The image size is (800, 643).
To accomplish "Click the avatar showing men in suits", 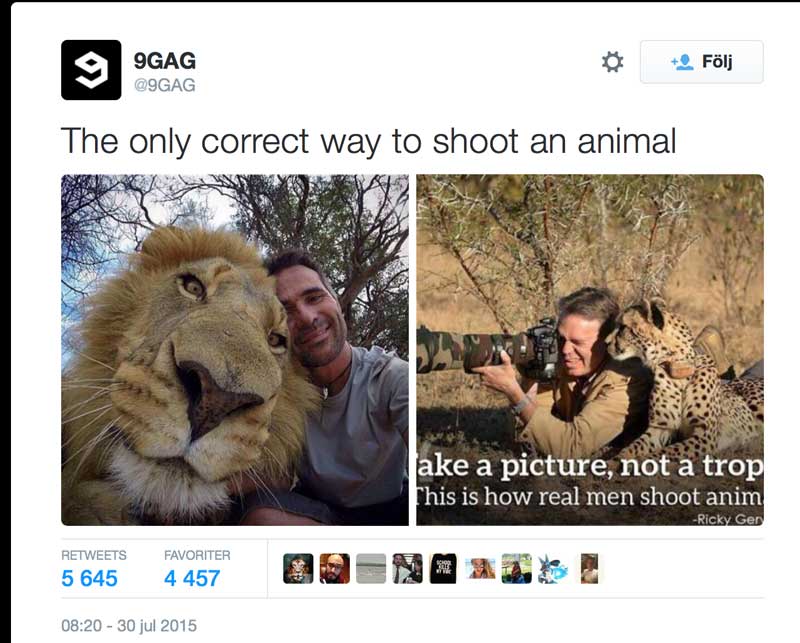I will [407, 568].
